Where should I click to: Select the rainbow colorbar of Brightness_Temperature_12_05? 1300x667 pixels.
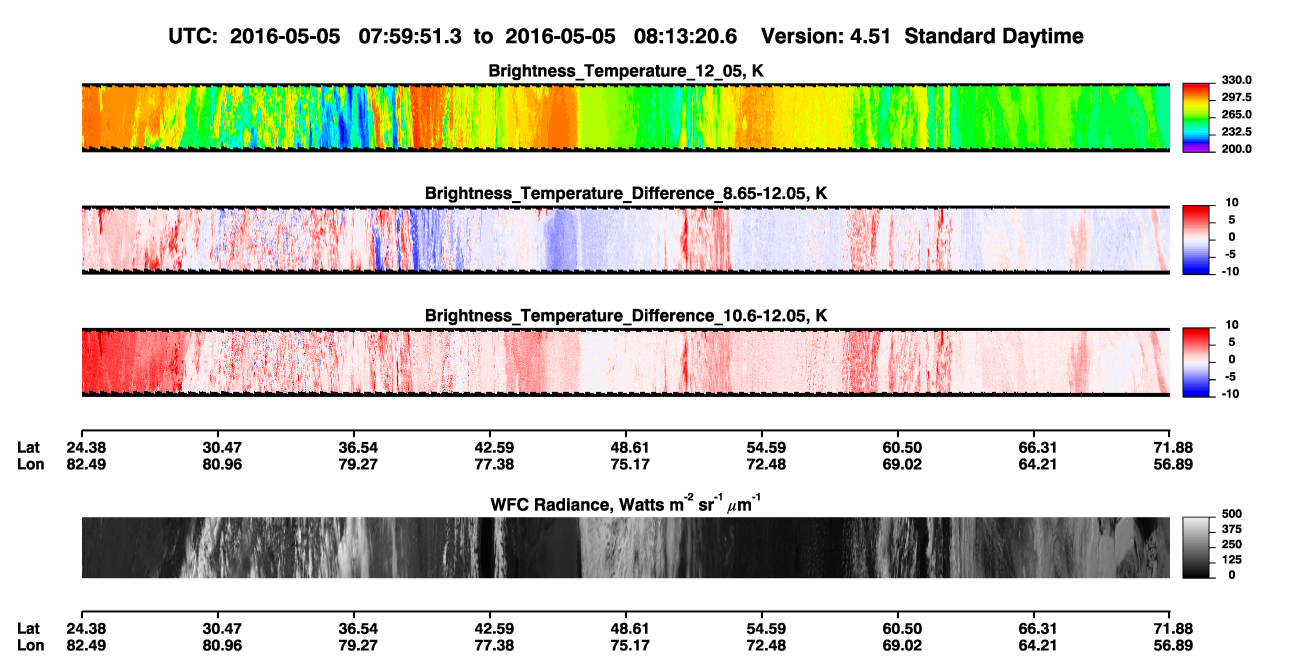(x=1196, y=117)
